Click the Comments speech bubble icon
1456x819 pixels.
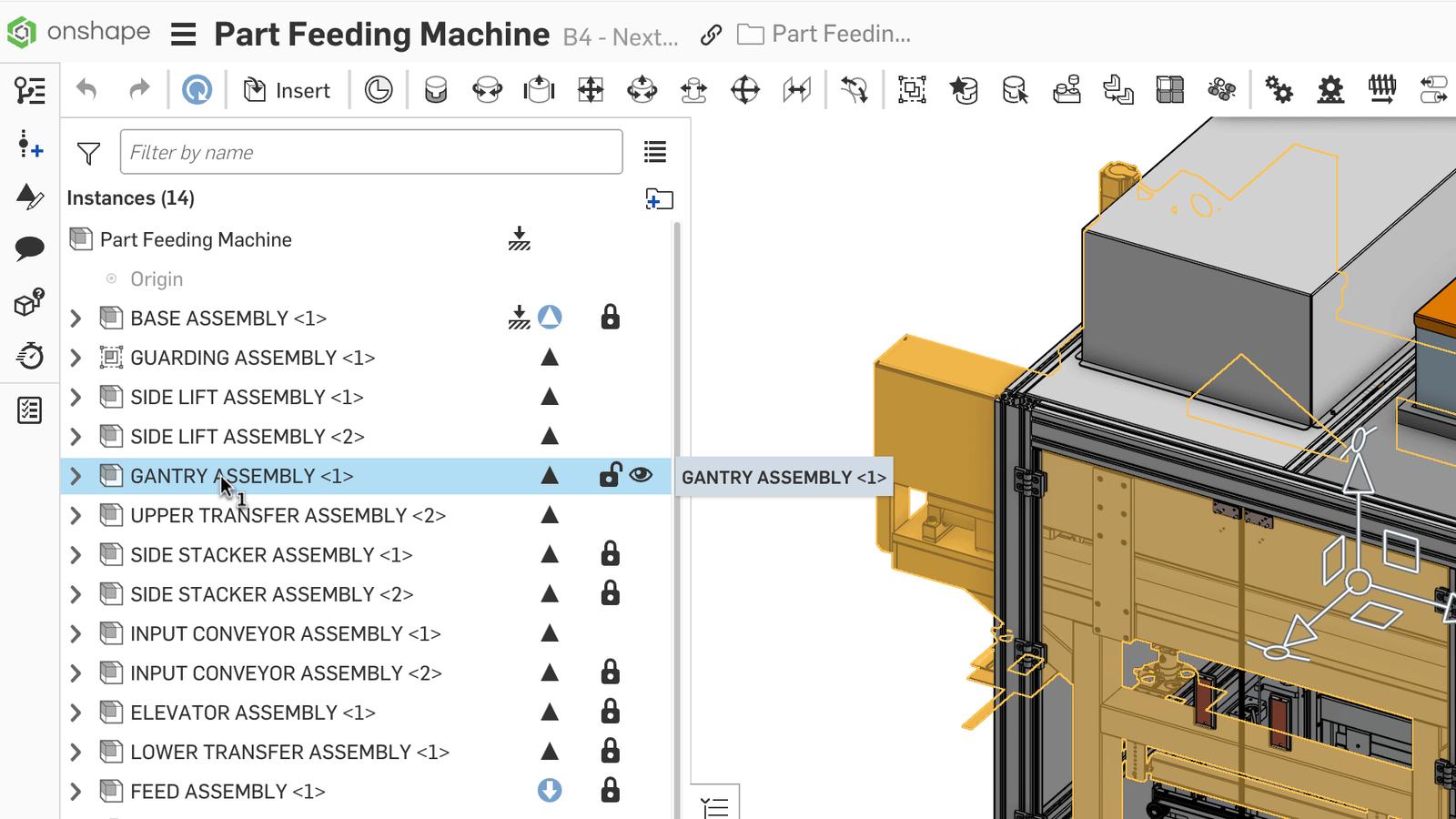pyautogui.click(x=29, y=248)
